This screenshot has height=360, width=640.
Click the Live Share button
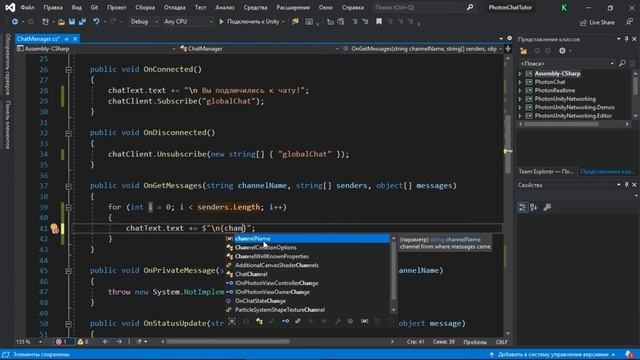pos(597,22)
